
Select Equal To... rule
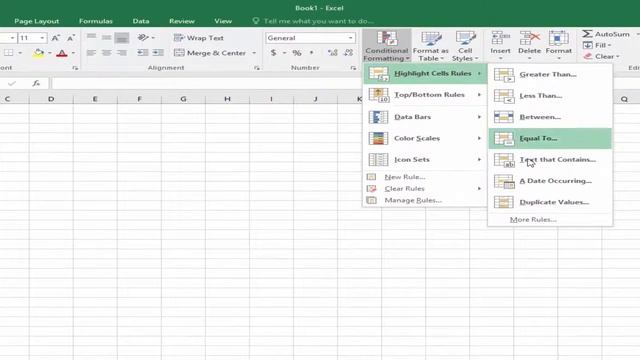pyautogui.click(x=550, y=138)
